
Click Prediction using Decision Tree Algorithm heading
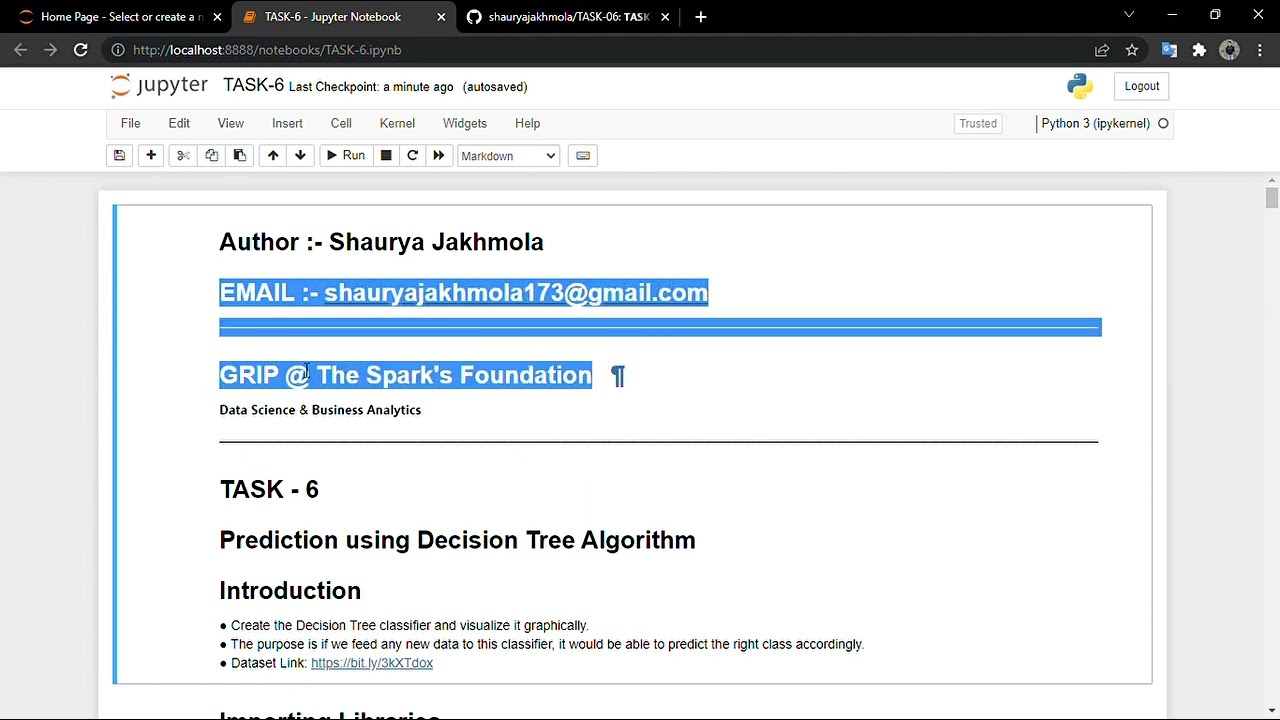pyautogui.click(x=457, y=540)
